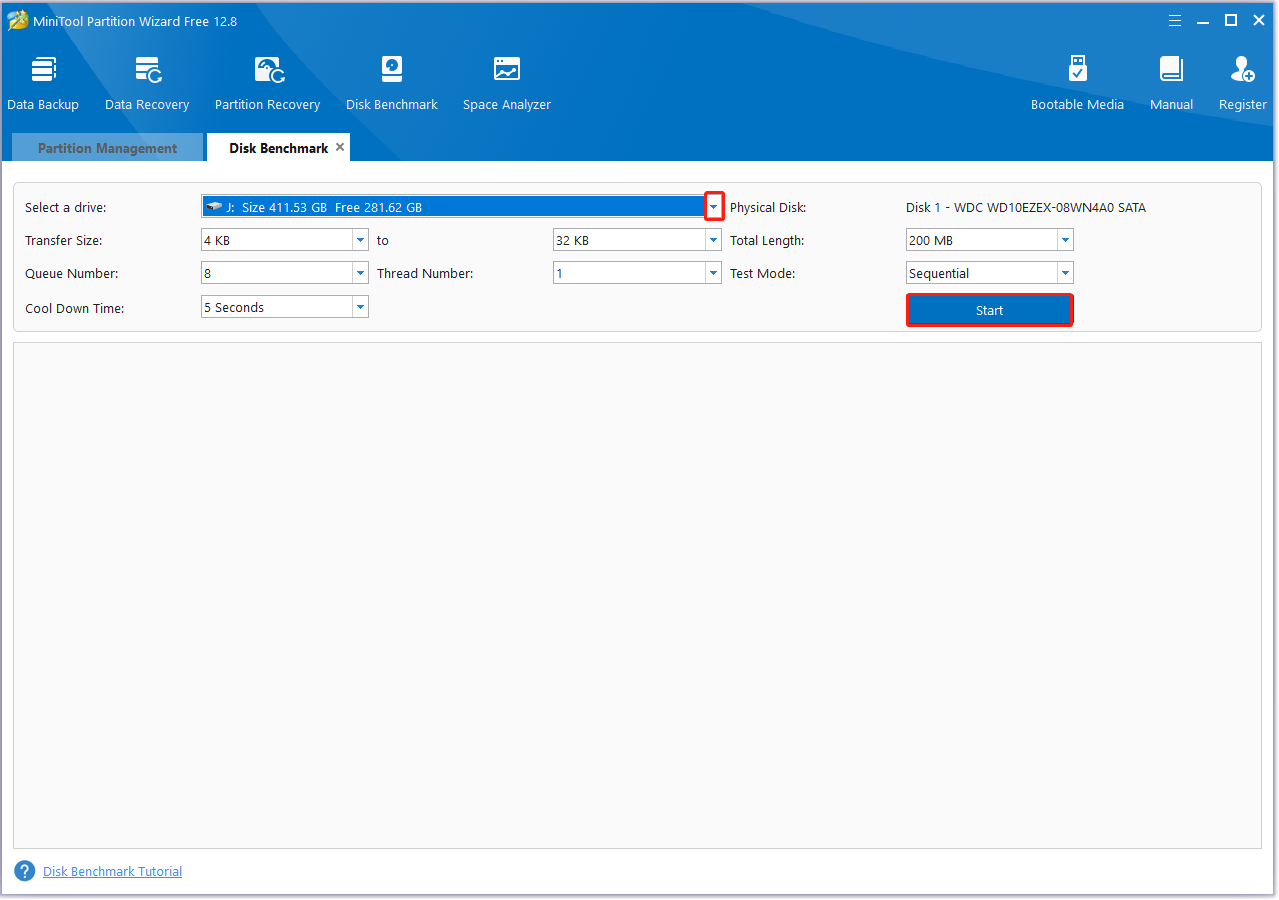Click the Thread Number label
Screen dimensions: 1279x900
coord(425,274)
